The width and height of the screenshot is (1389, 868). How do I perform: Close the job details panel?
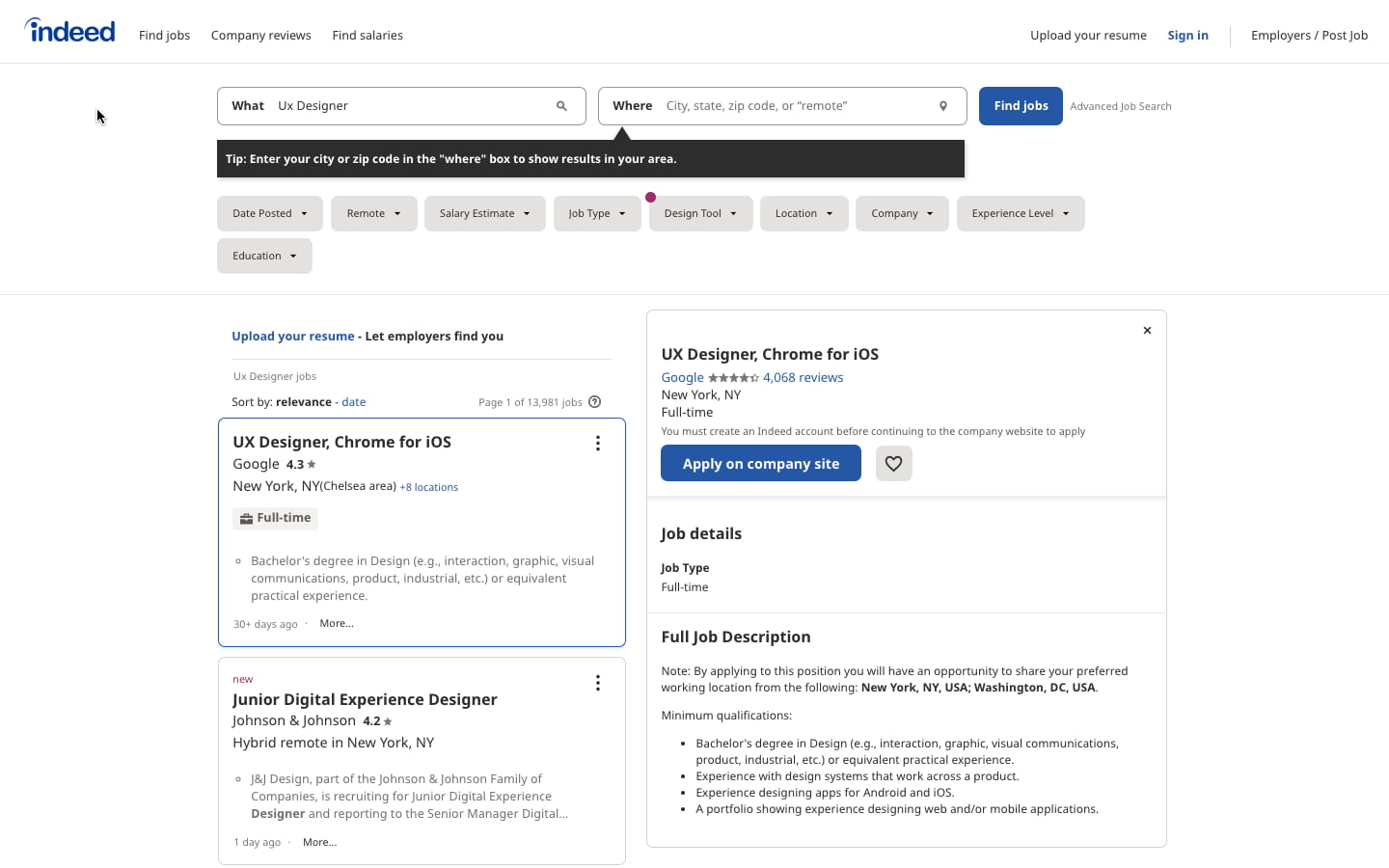[1147, 330]
